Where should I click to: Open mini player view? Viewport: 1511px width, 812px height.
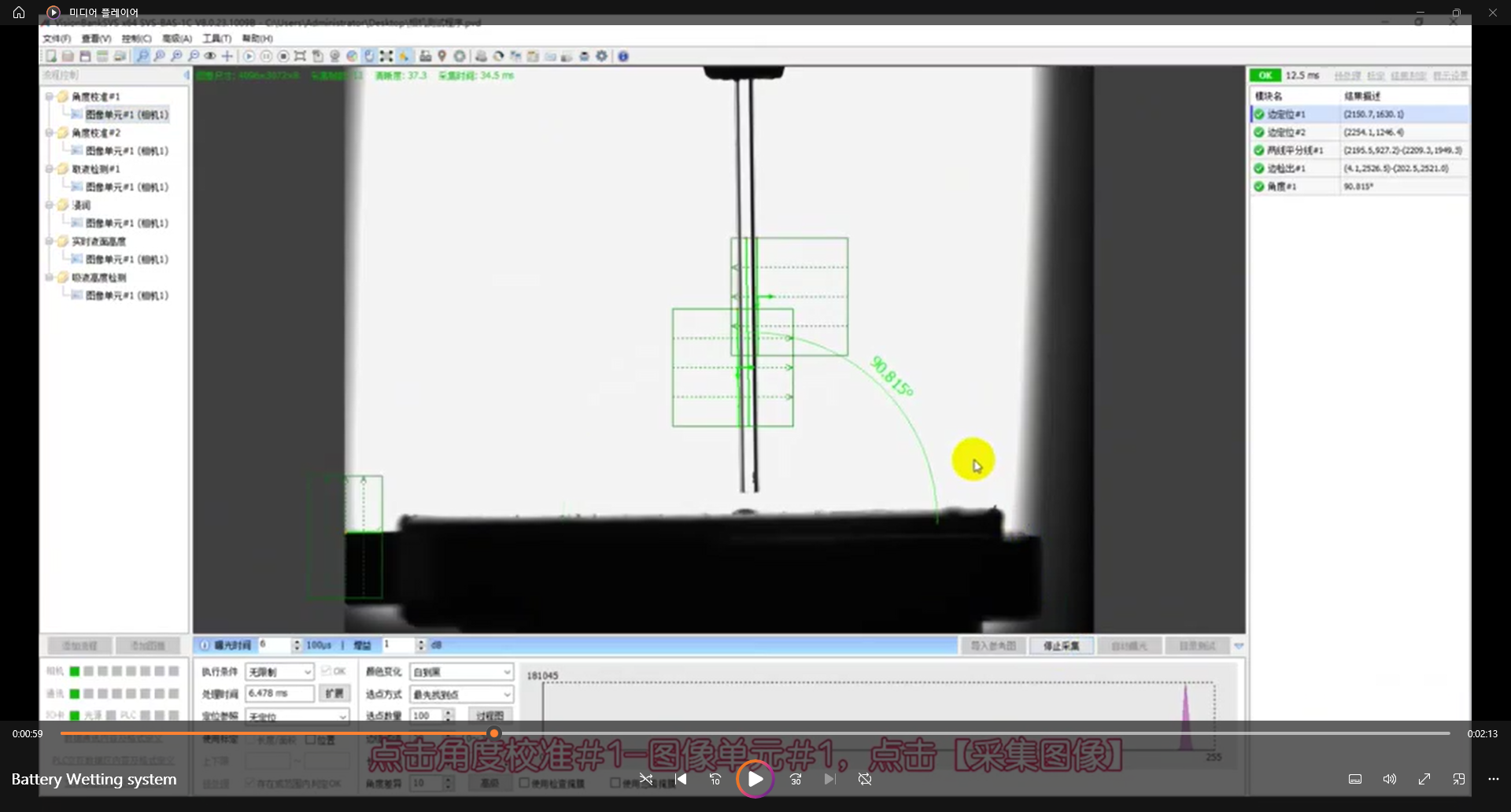pyautogui.click(x=1459, y=779)
